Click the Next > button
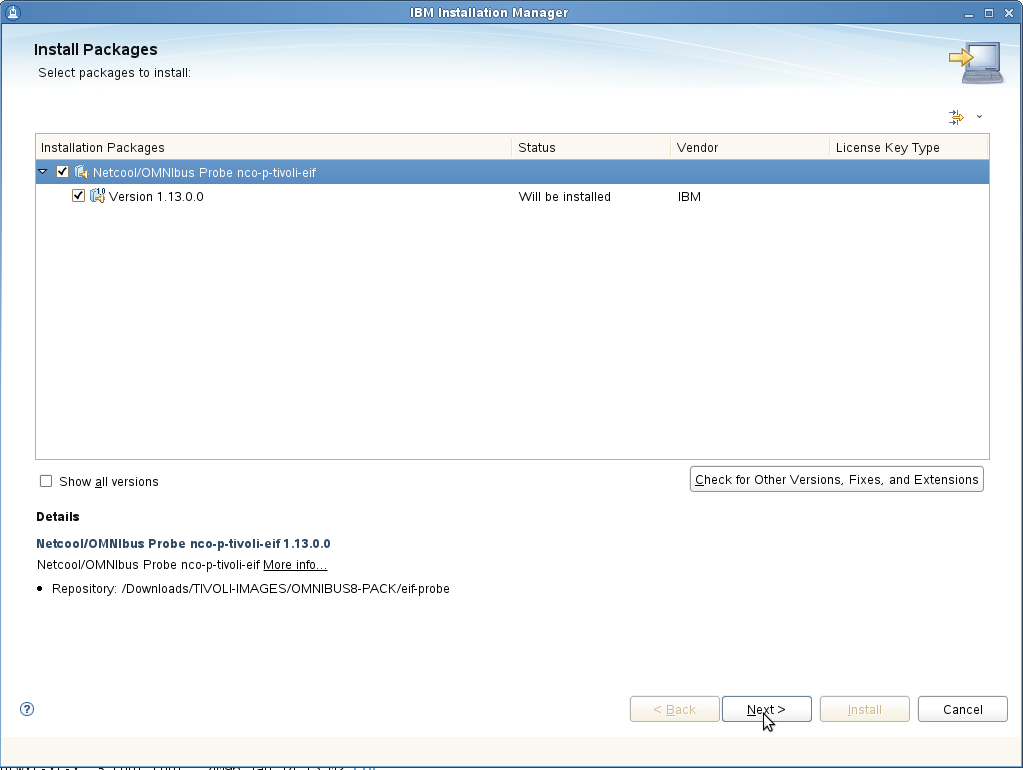Viewport: 1023px width, 770px height. point(767,709)
